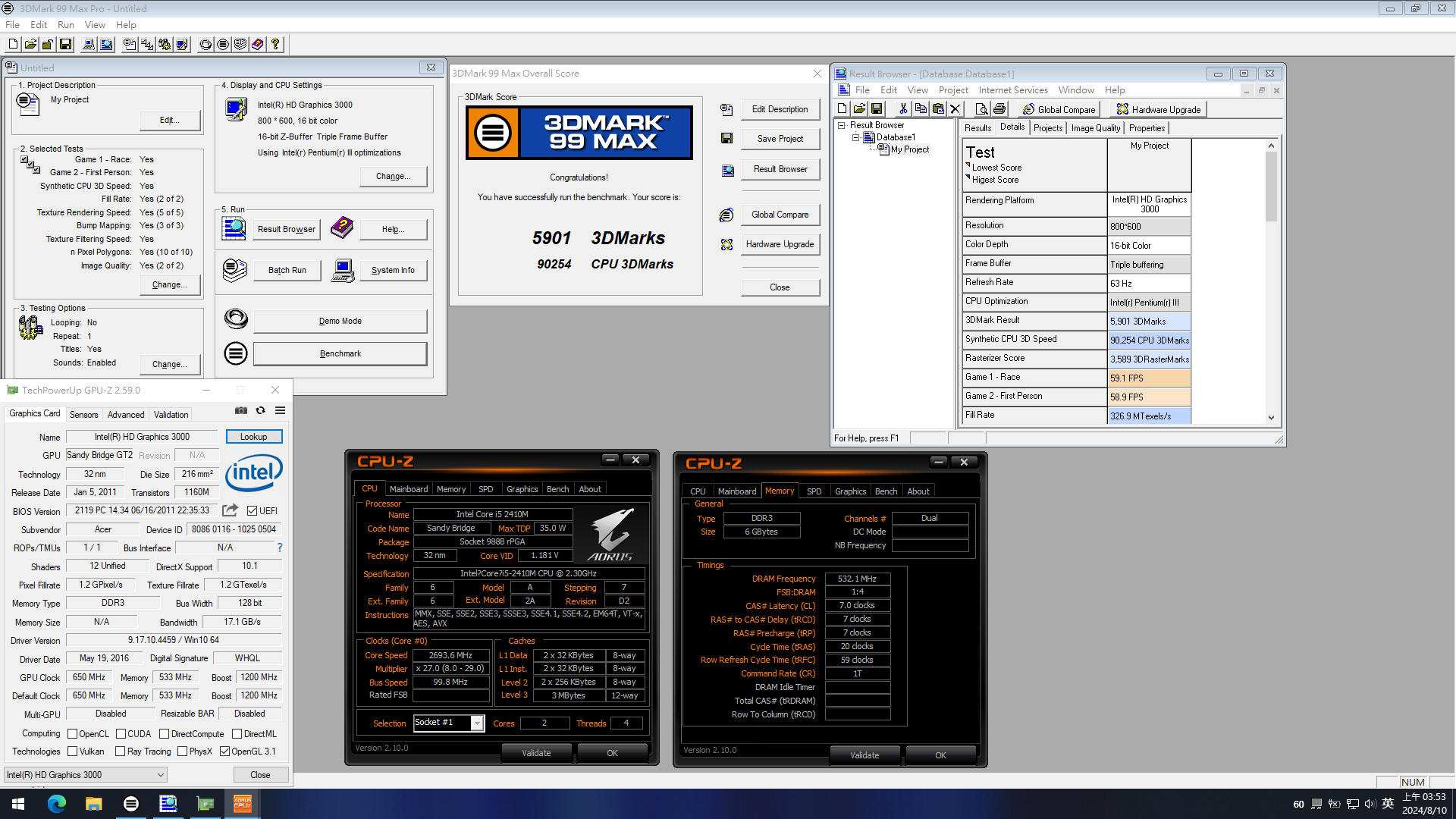Click BIOS share/export arrow icon in GPU-Z

pos(230,510)
